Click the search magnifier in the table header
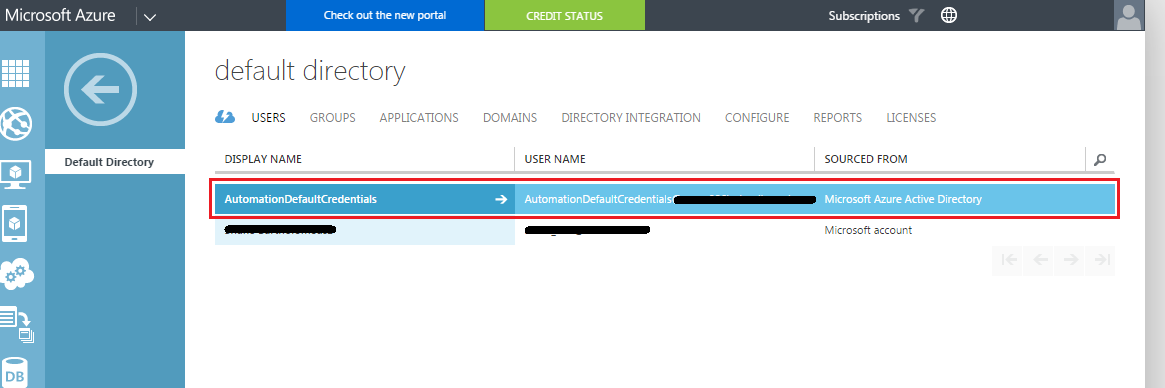 1100,159
